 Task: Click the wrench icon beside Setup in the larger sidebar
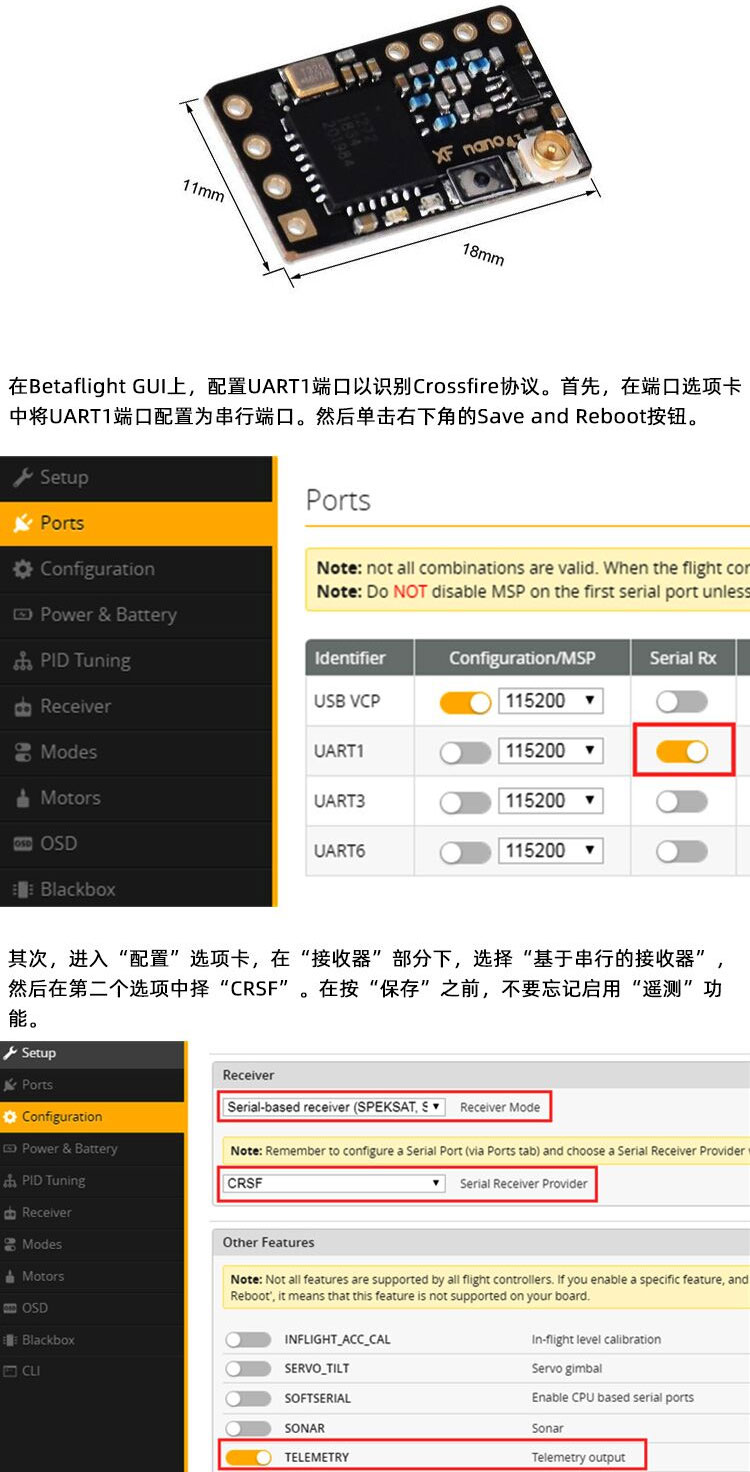[22, 477]
